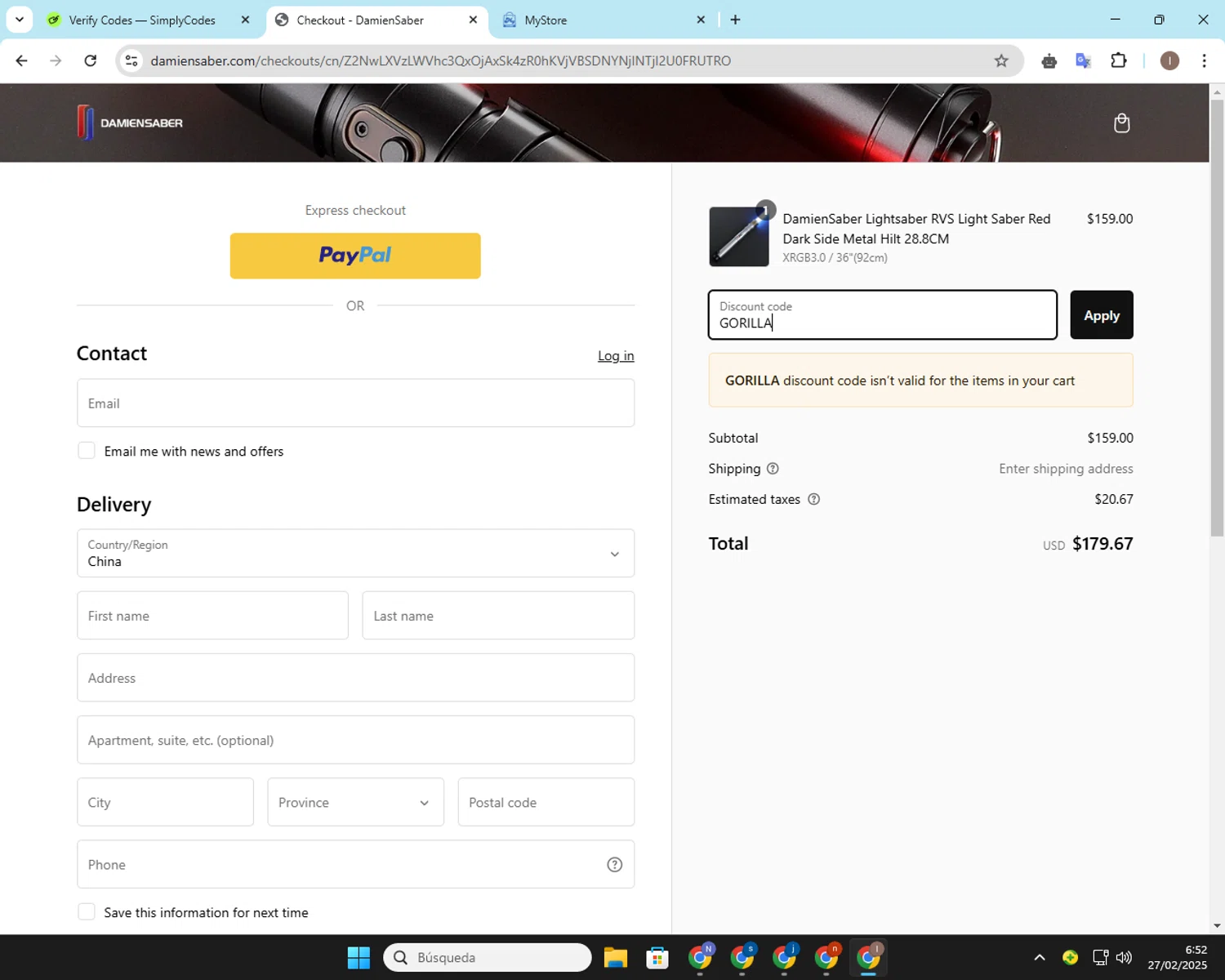
Task: Open the Chrome profile avatar
Action: click(1169, 60)
